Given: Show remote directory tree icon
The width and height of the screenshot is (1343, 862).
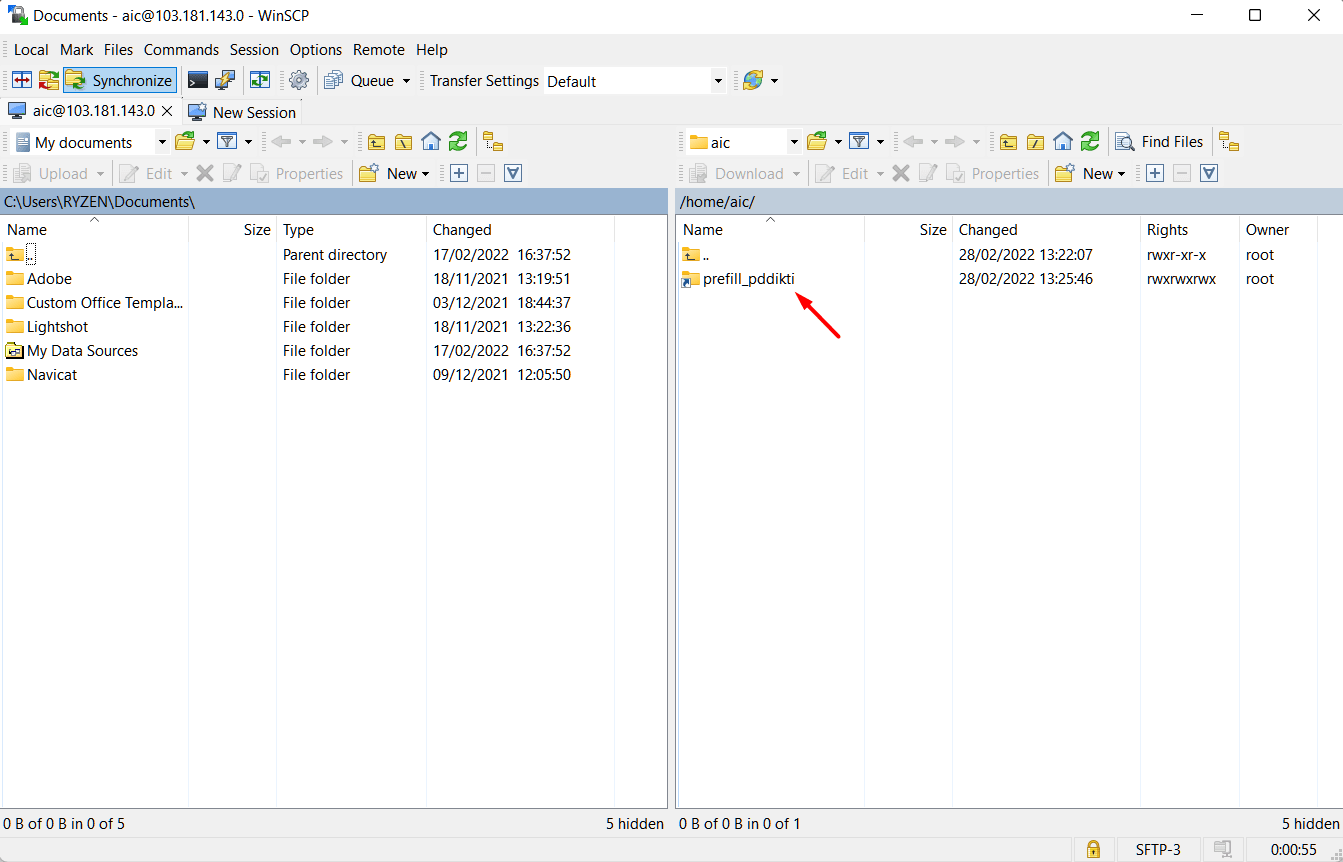Looking at the screenshot, I should tap(1229, 142).
